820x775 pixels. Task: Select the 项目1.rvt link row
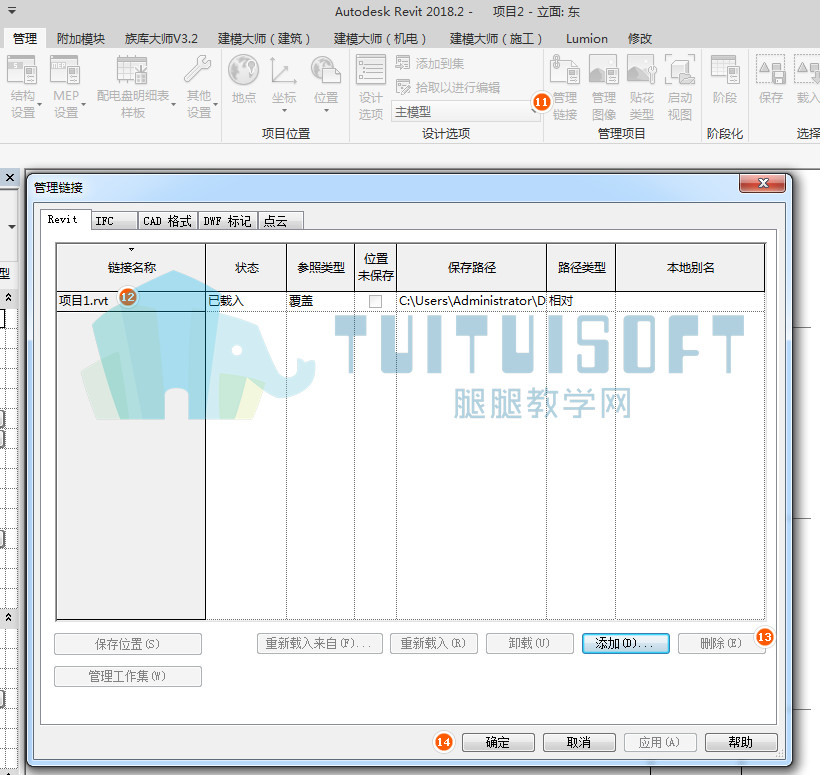pyautogui.click(x=410, y=301)
